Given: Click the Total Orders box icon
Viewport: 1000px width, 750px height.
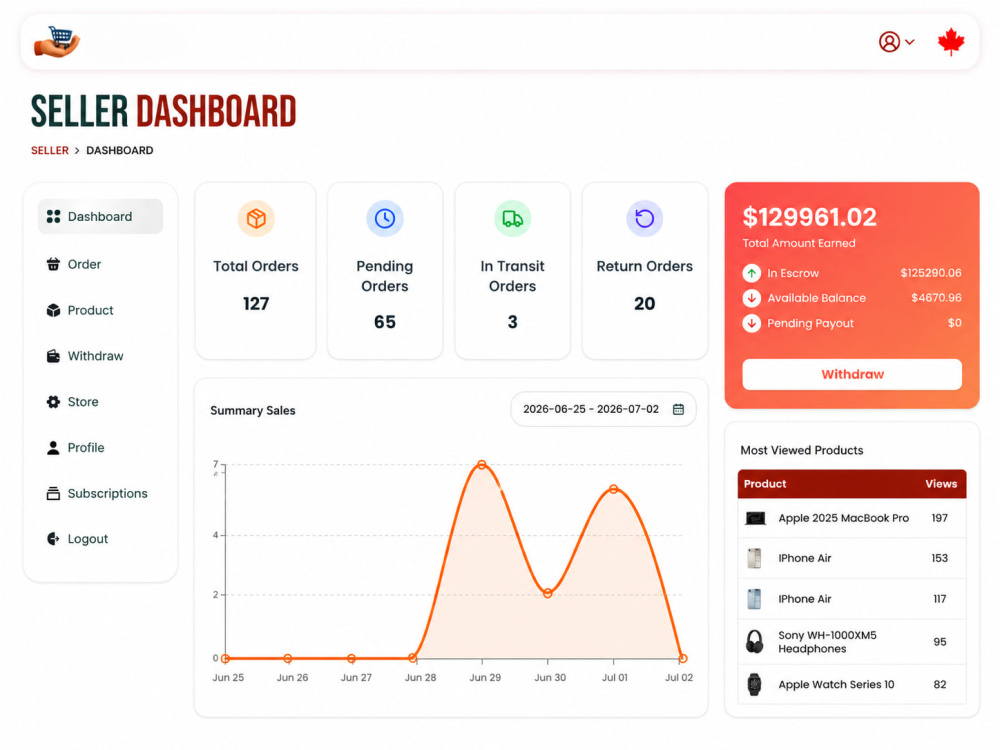Looking at the screenshot, I should click(x=256, y=218).
